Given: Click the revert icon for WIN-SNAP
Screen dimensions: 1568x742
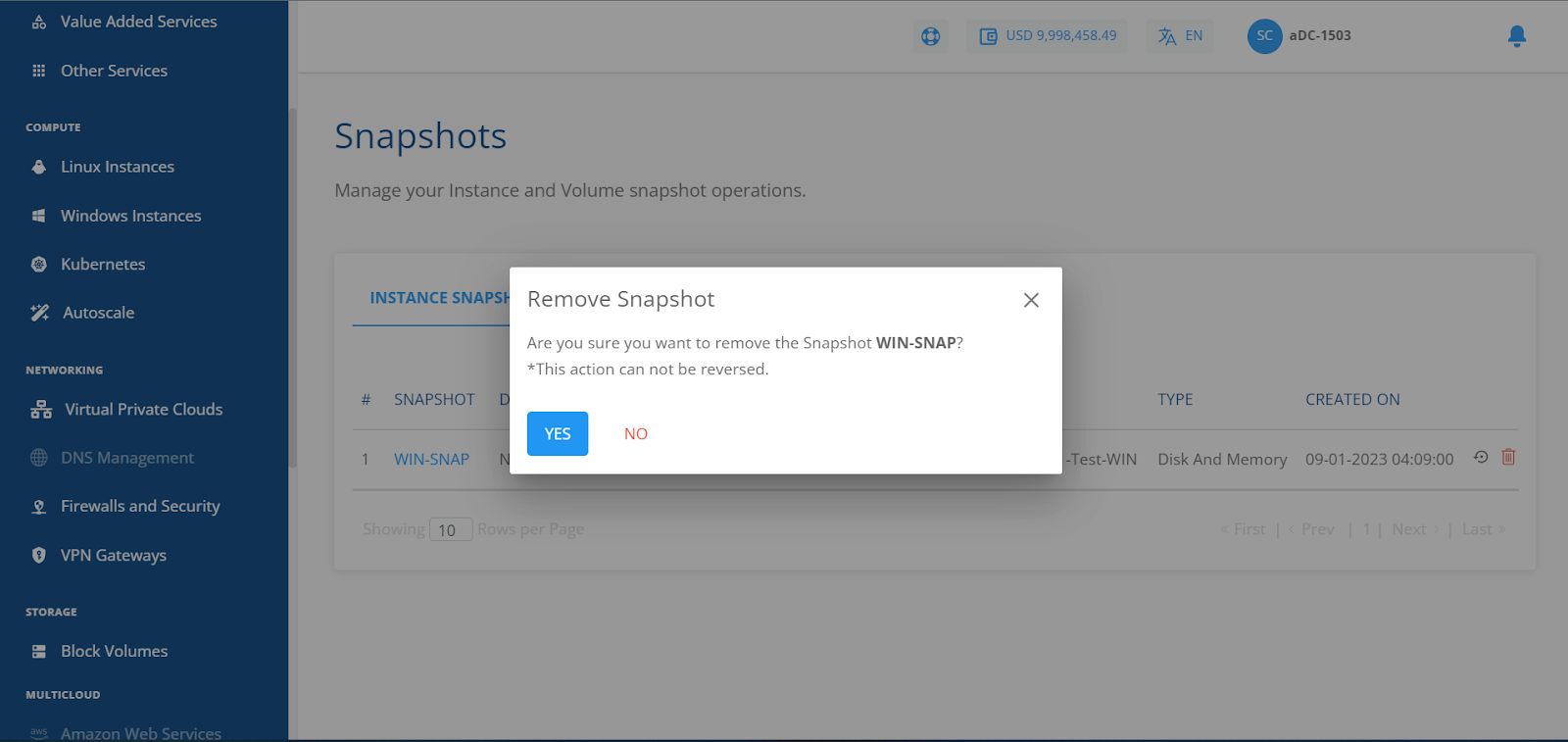Looking at the screenshot, I should 1481,457.
